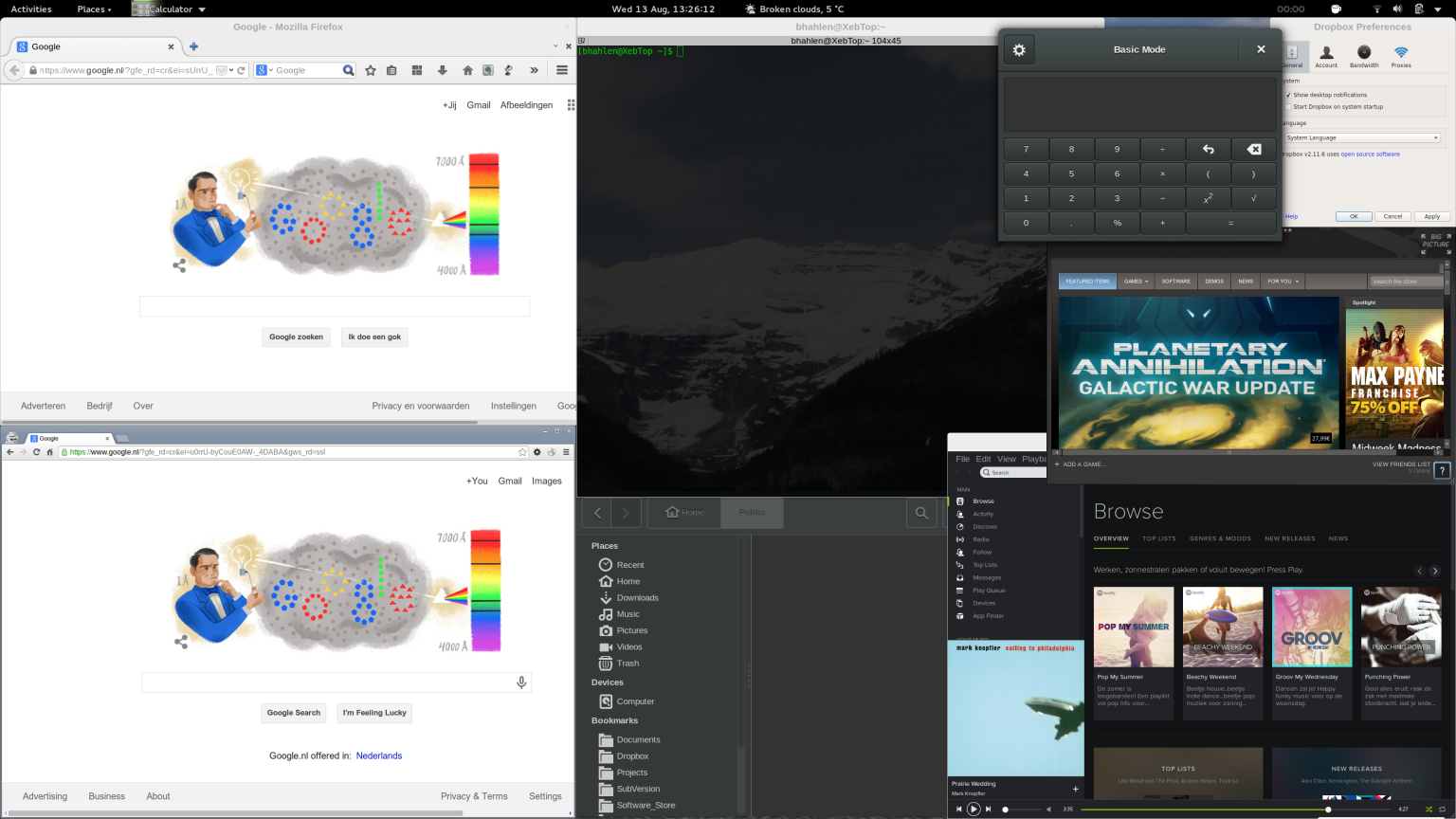Expand the Steam FOR YOU dropdown

[1283, 282]
